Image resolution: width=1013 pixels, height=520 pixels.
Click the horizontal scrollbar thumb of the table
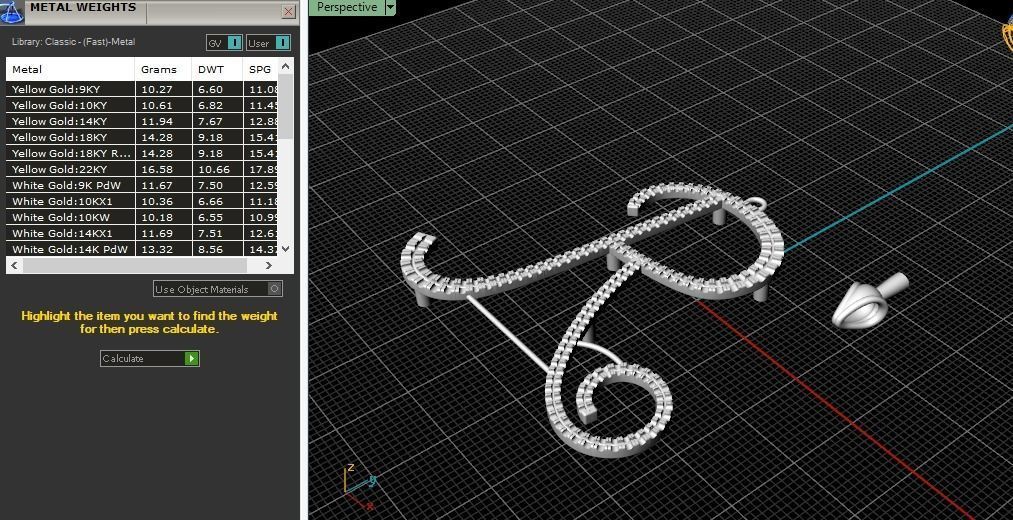[134, 265]
